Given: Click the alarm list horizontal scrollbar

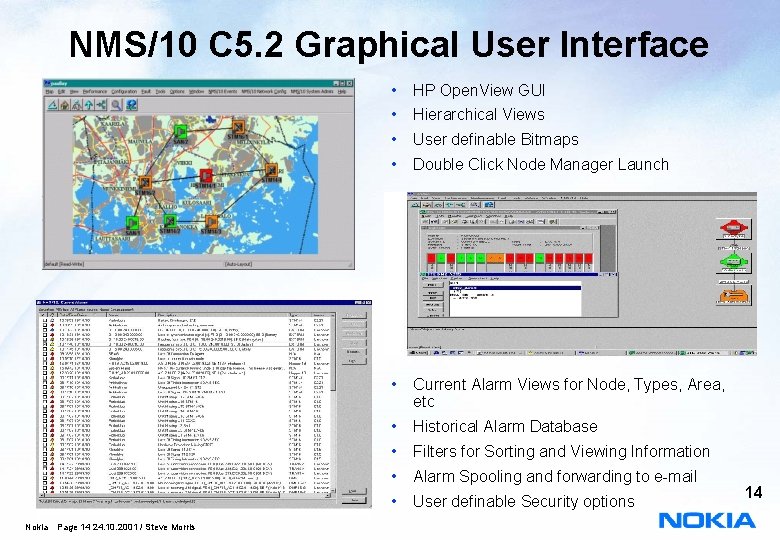Looking at the screenshot, I should pos(185,495).
